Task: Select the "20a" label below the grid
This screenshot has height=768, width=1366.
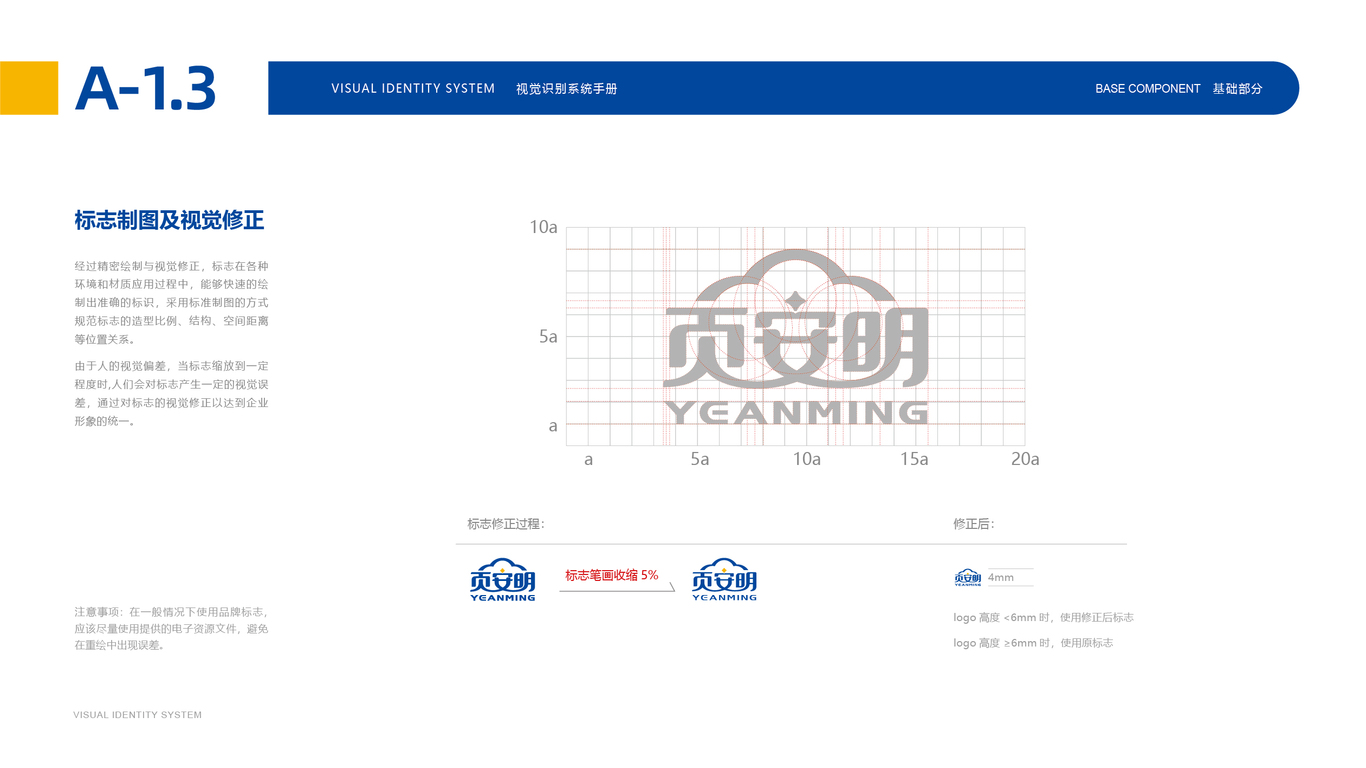Action: [1025, 460]
